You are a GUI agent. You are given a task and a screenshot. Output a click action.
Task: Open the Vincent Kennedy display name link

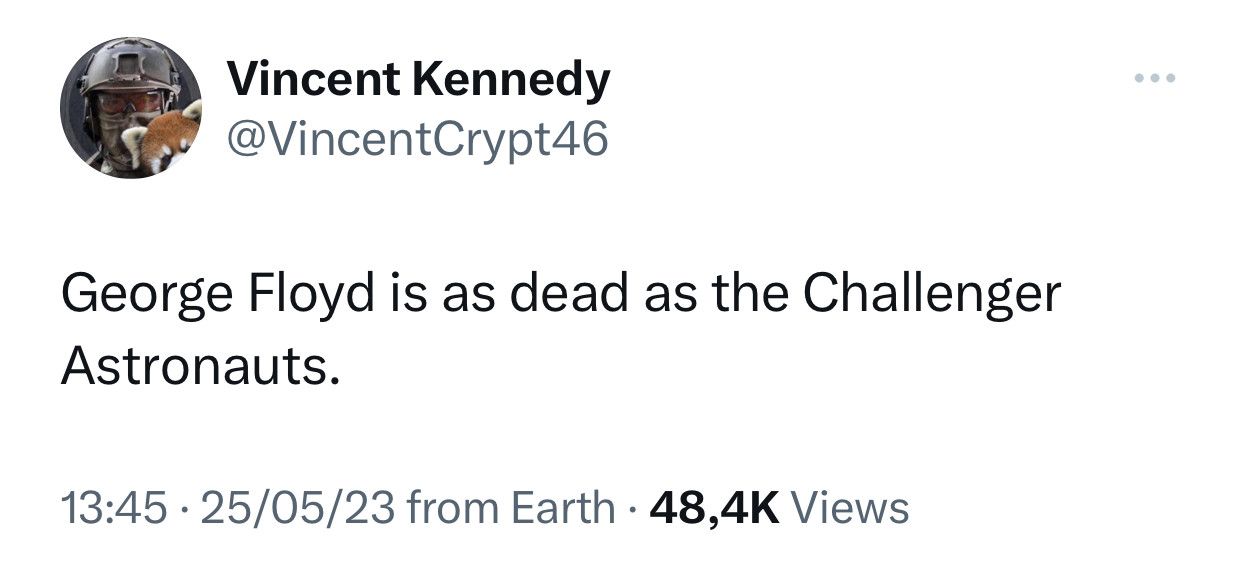point(418,78)
